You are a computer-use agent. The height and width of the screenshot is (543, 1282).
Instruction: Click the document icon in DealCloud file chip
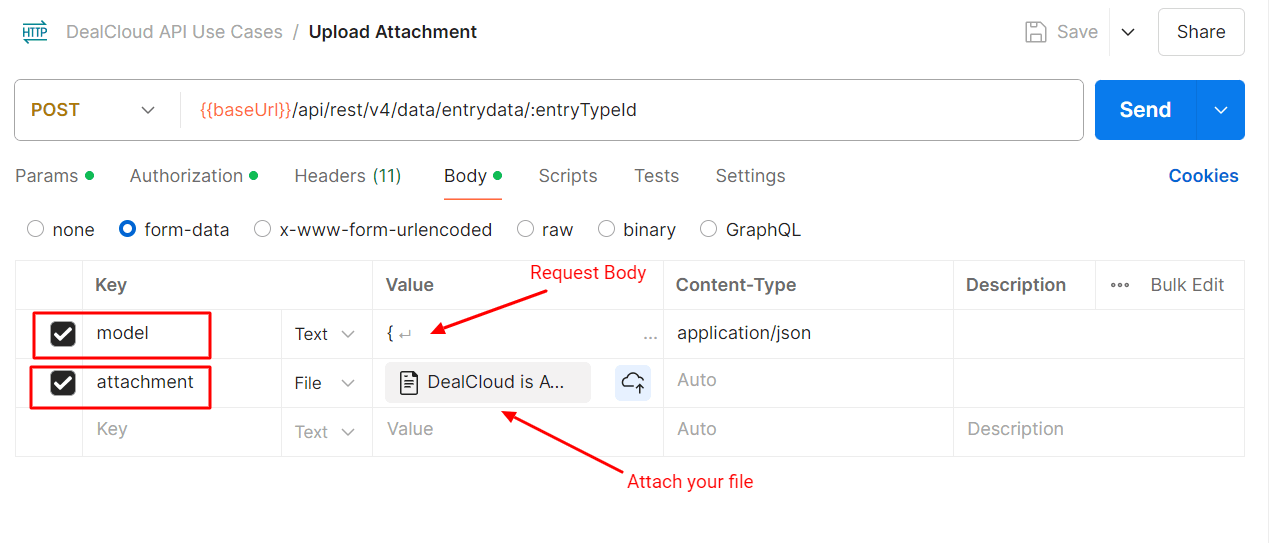pyautogui.click(x=408, y=382)
